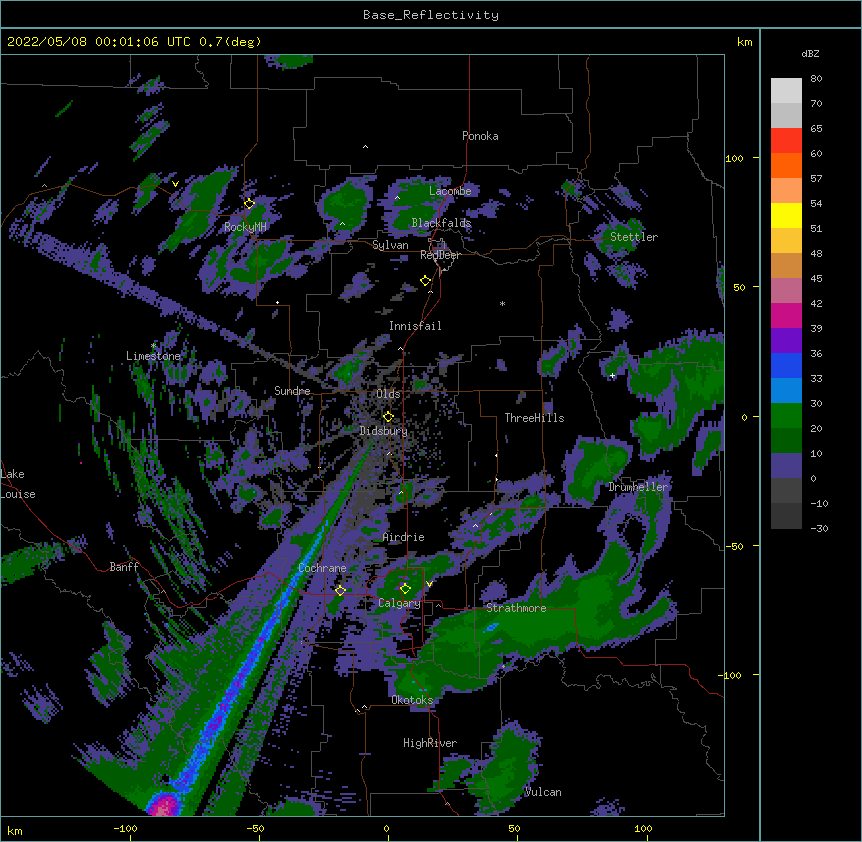This screenshot has width=862, height=842.
Task: Click the 100 tick on right vertical axis
Action: pos(734,158)
